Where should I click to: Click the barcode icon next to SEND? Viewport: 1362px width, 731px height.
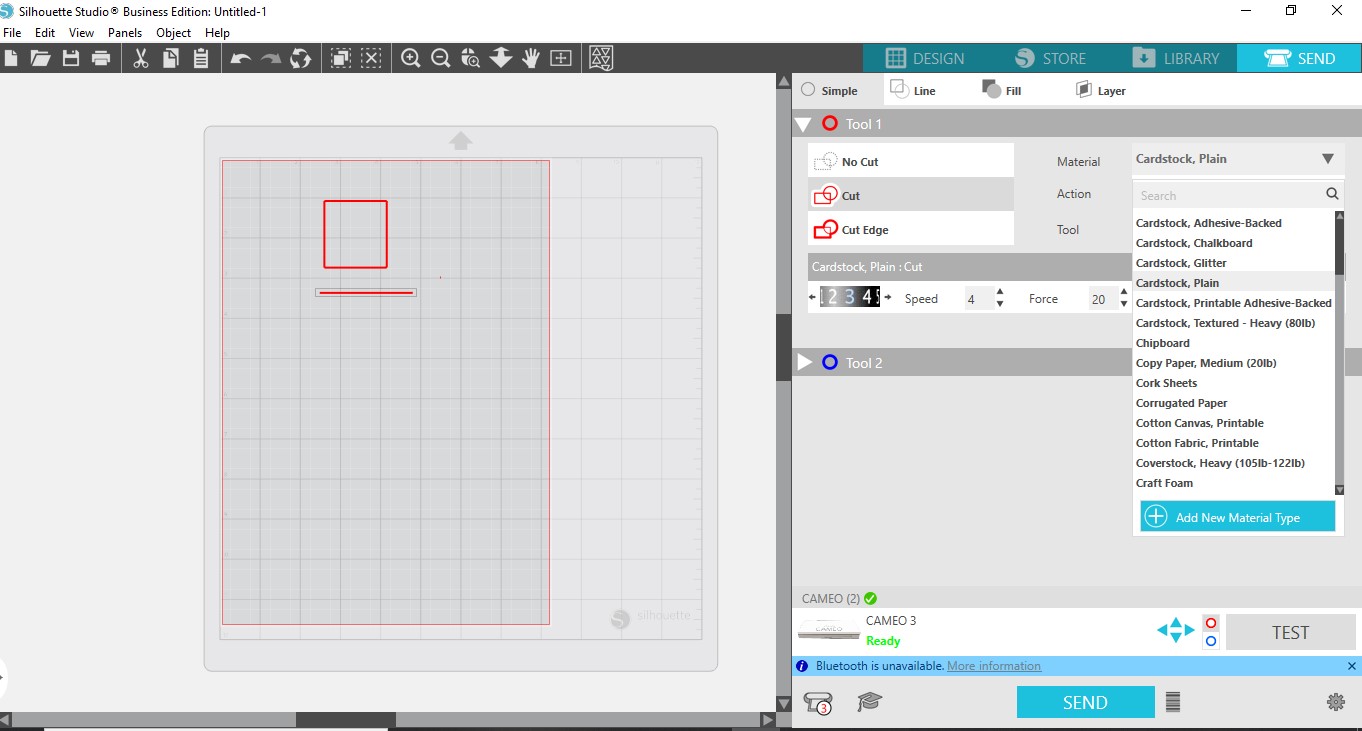(x=1173, y=702)
